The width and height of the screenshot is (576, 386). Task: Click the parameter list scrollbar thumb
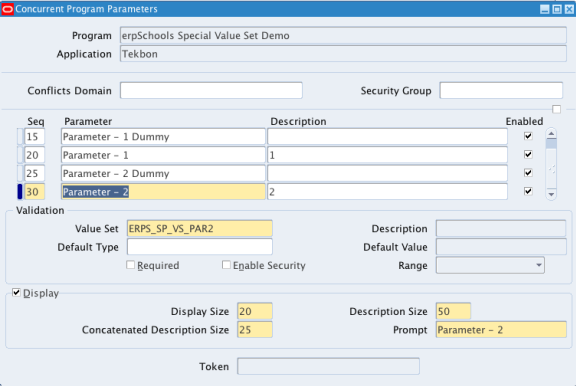coord(551,144)
